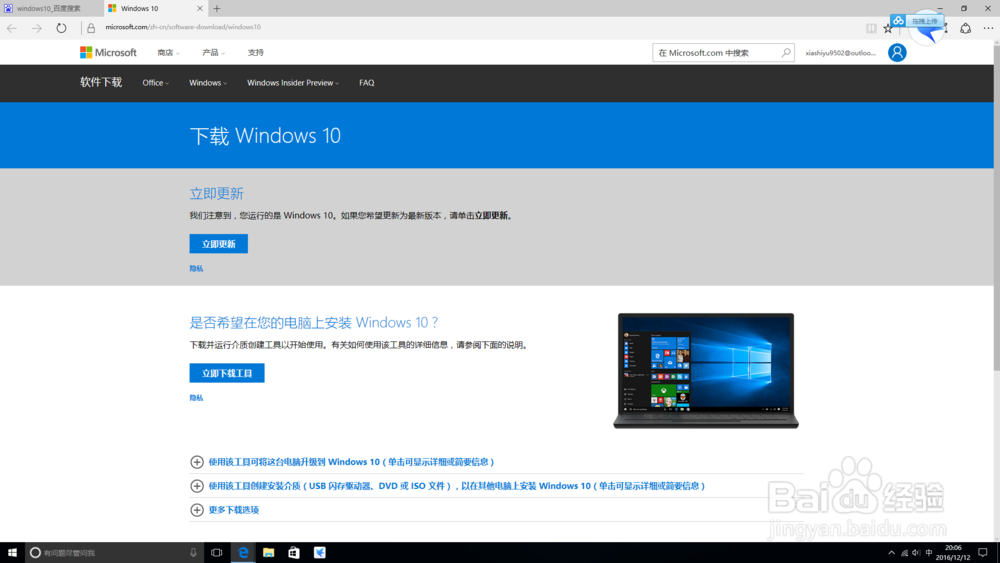Expand upgrade this PC to Windows 10 section
This screenshot has height=563, width=1000.
(342, 462)
